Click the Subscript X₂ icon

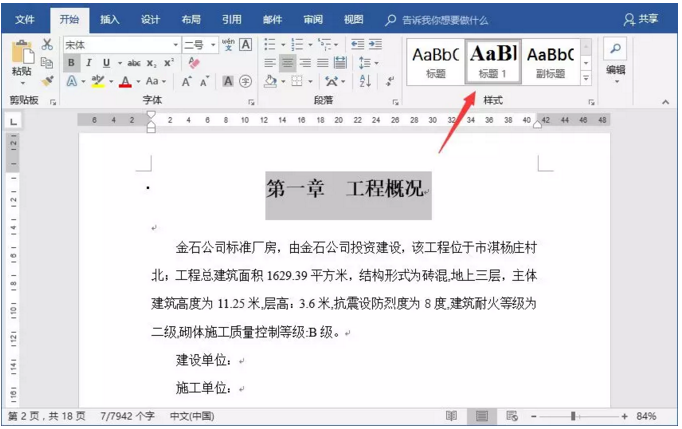point(153,63)
